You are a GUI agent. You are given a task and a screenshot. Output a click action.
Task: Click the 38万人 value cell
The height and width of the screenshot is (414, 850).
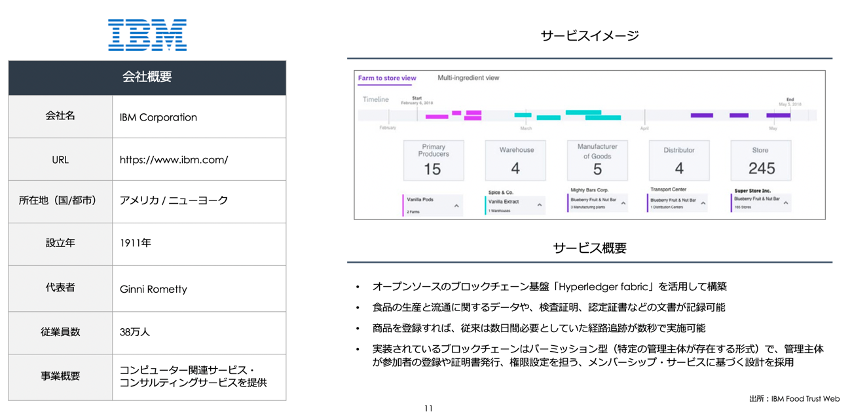(x=199, y=332)
